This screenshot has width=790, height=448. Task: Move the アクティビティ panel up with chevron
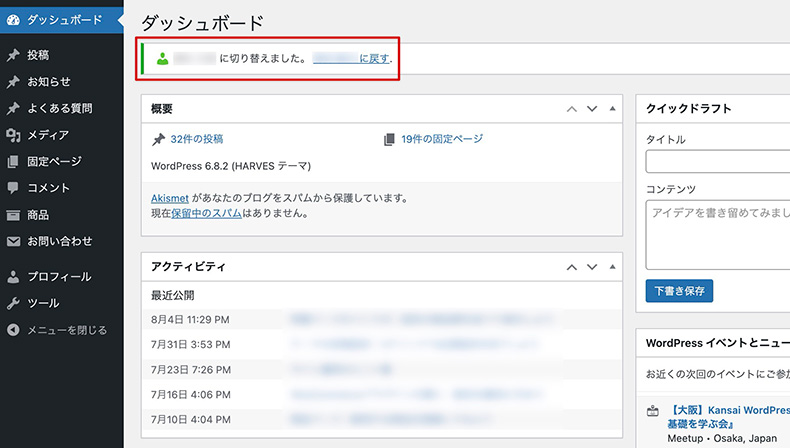(572, 267)
